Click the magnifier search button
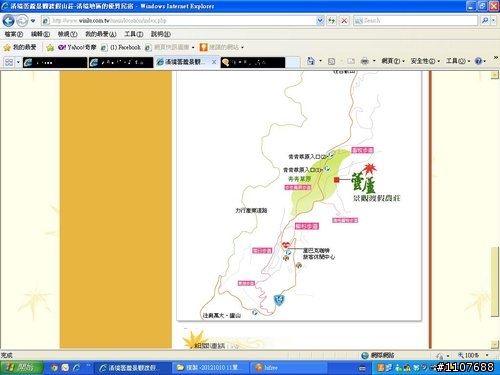 [x=485, y=21]
